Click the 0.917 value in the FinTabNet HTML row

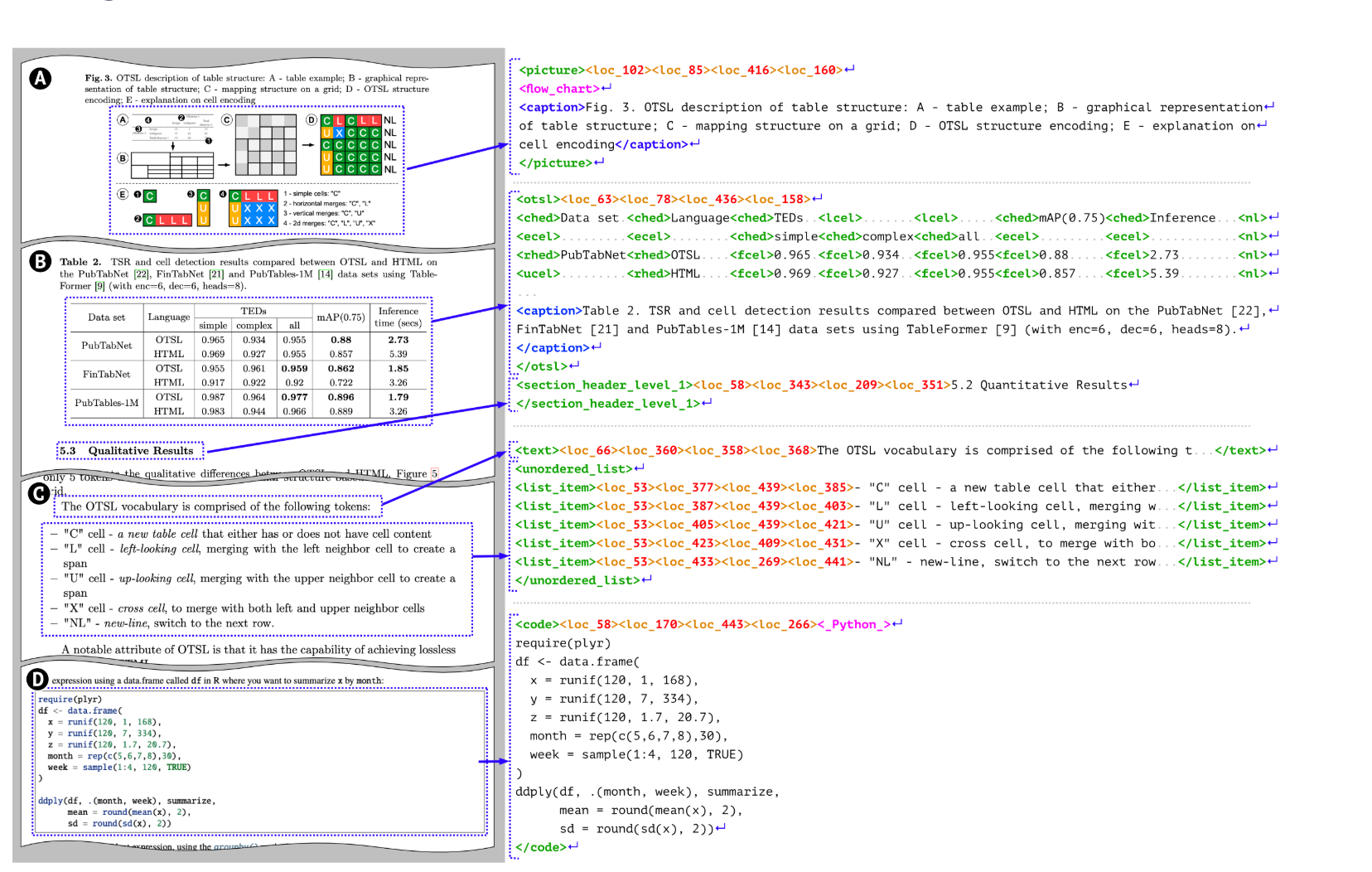tap(213, 383)
